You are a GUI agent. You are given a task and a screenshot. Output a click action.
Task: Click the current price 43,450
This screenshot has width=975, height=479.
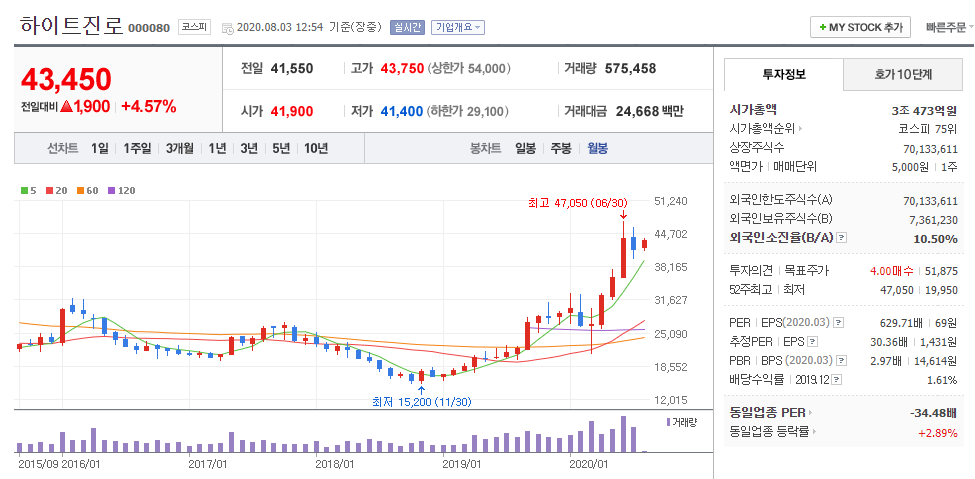67,79
